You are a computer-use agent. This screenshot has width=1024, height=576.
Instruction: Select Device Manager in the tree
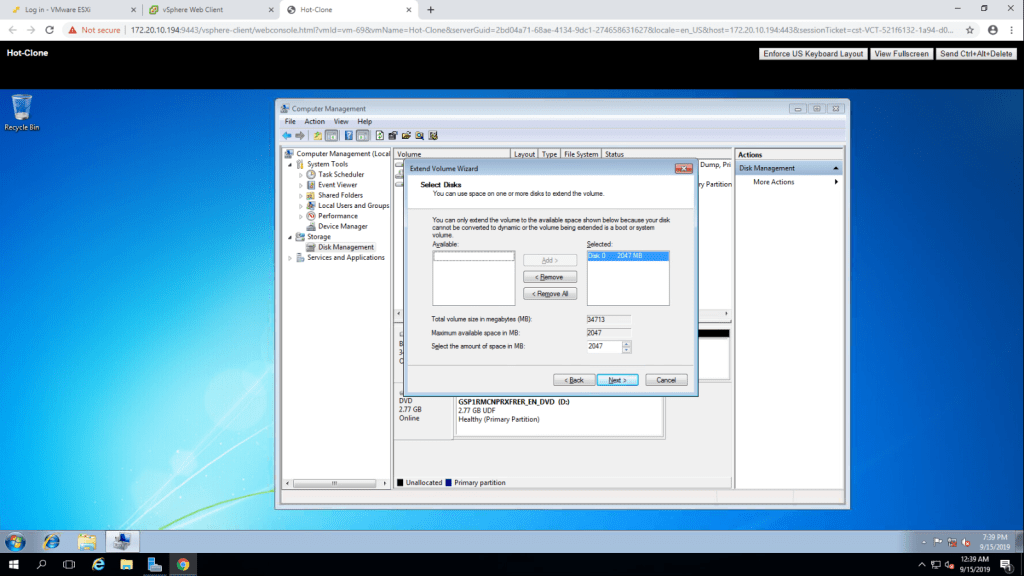[342, 226]
